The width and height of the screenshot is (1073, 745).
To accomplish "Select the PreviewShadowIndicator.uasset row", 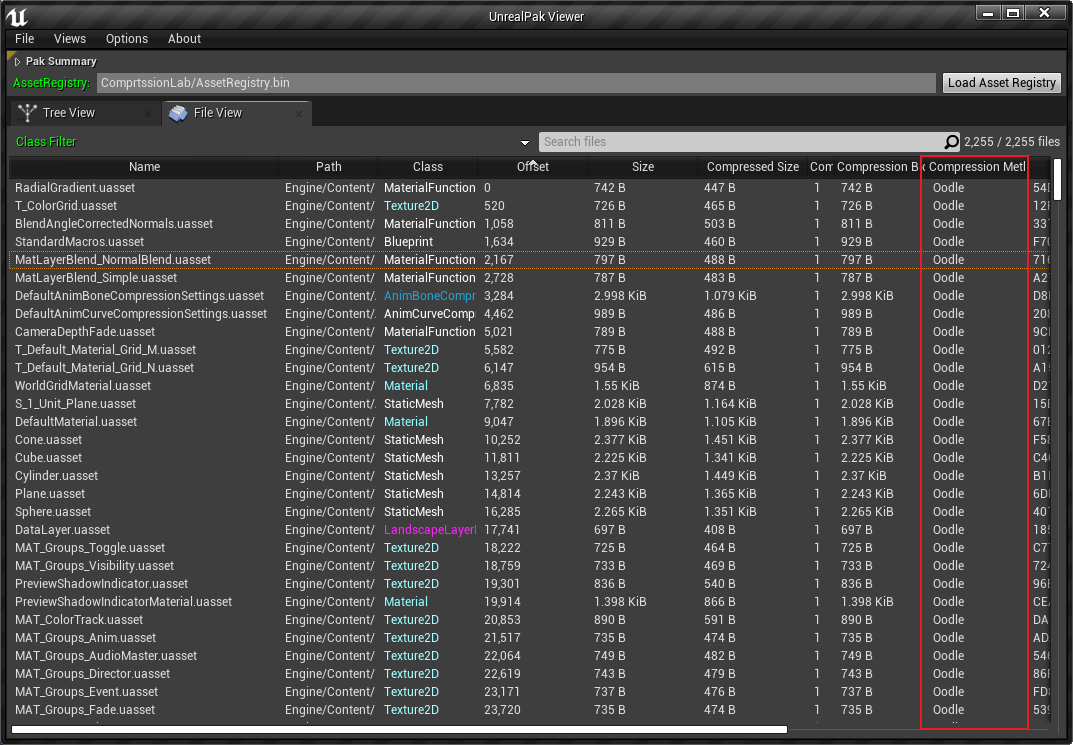I will click(x=530, y=584).
